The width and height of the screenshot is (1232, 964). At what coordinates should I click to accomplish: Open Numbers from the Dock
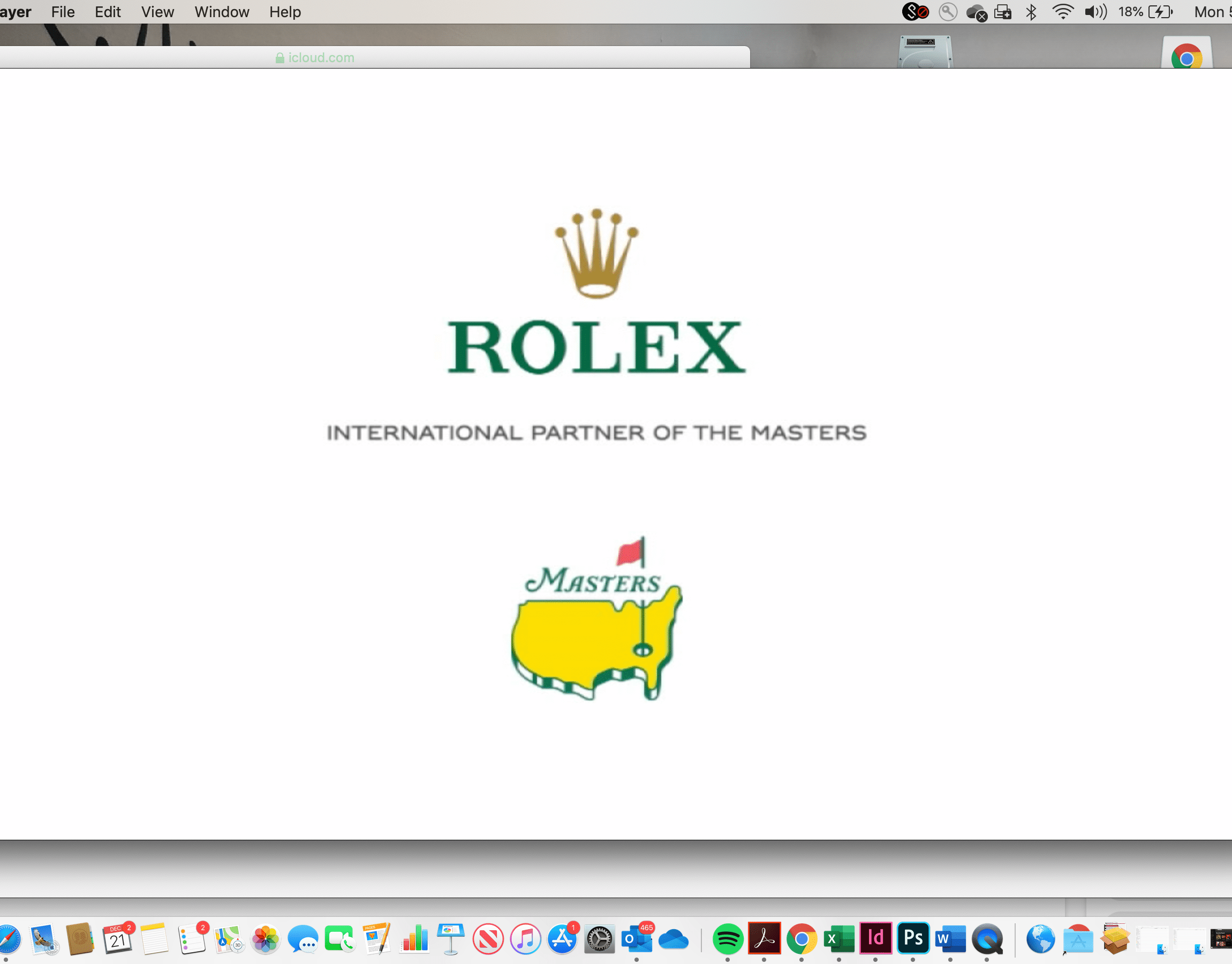click(414, 939)
